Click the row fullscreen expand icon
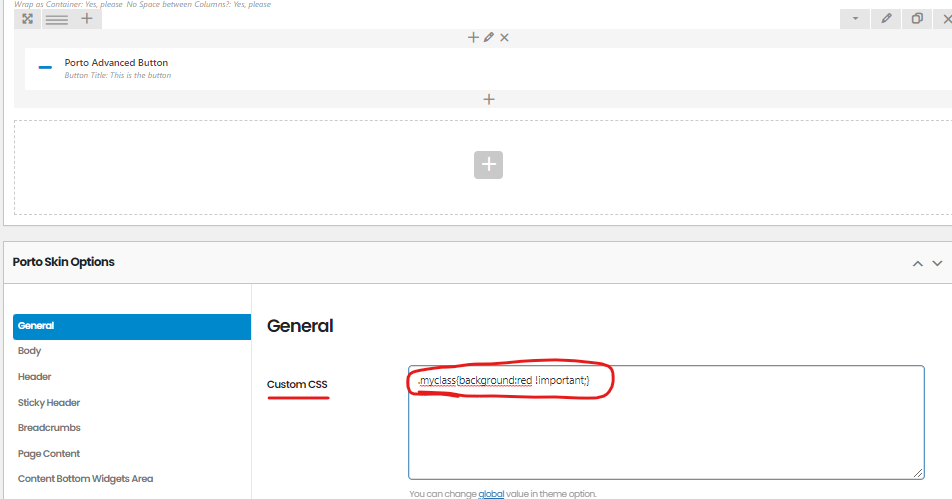Image resolution: width=952 pixels, height=499 pixels. [x=27, y=19]
